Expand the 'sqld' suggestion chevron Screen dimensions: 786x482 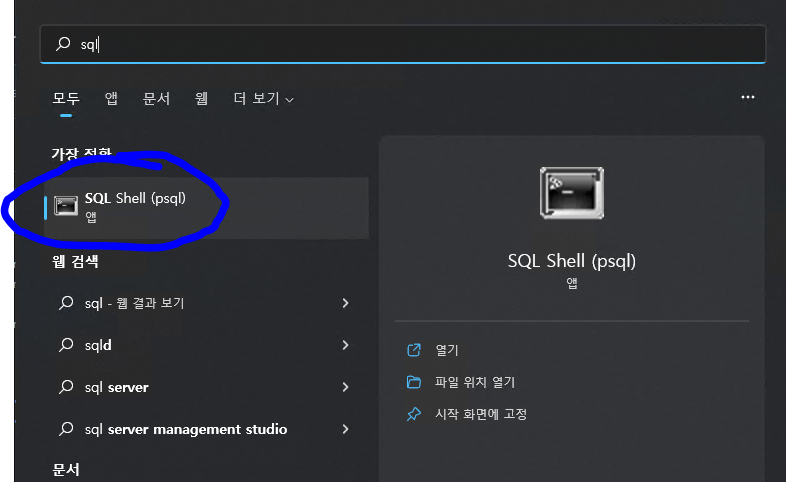[345, 345]
